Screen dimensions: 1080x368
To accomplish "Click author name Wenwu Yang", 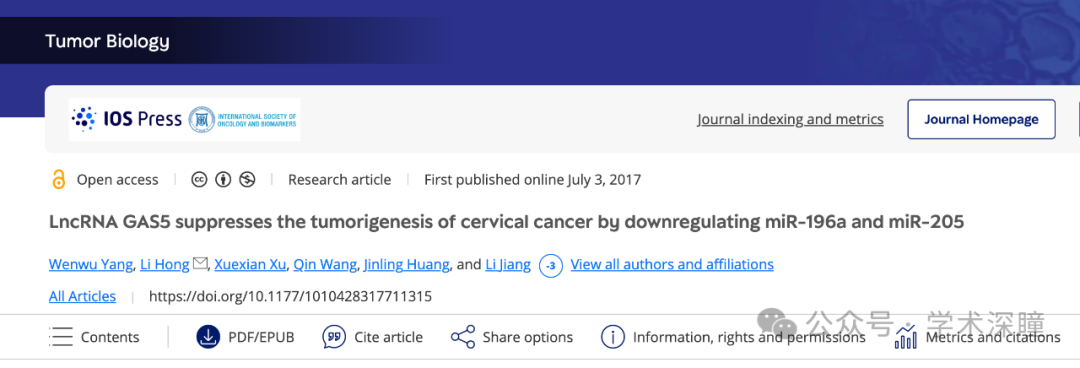I will click(x=90, y=264).
